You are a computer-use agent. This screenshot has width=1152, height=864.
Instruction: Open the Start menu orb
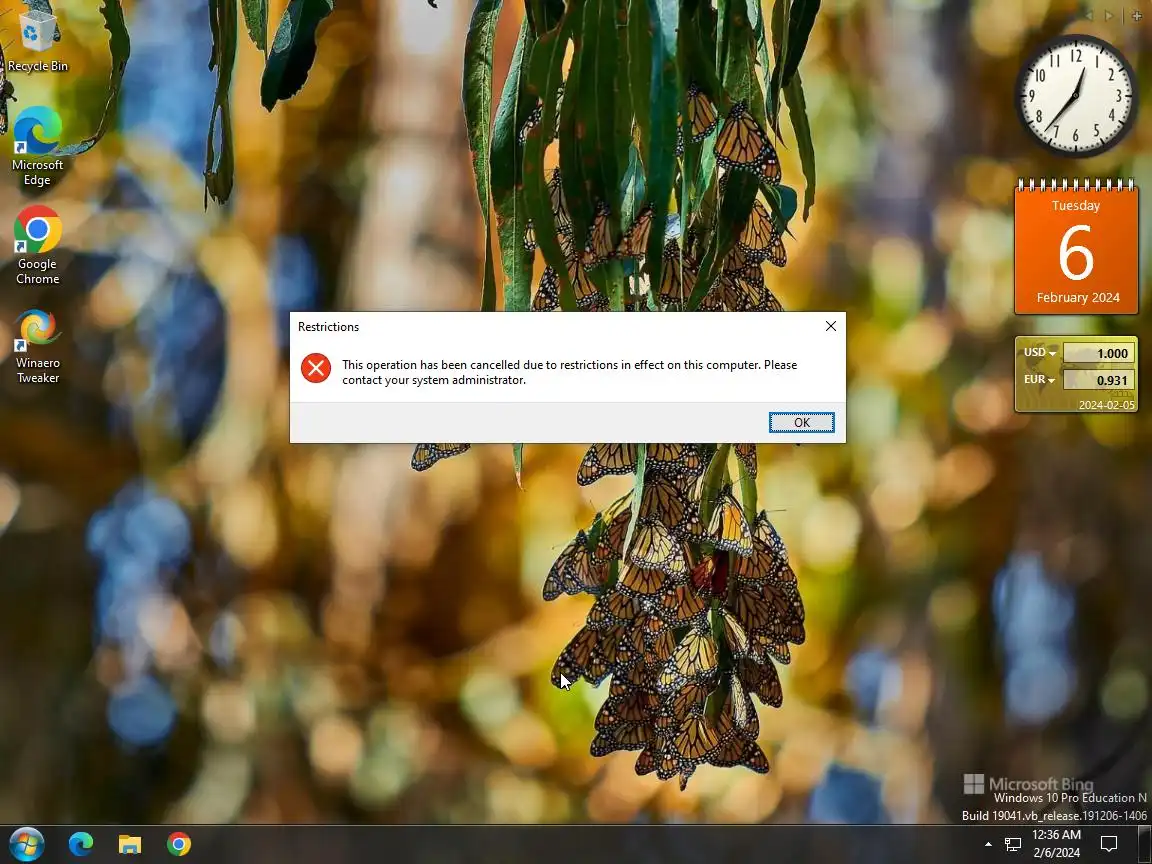click(26, 844)
